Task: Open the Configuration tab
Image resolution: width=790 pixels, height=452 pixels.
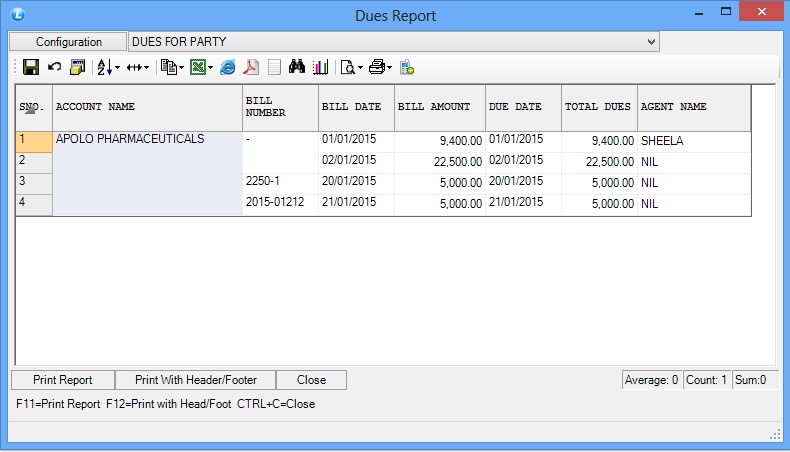Action: 69,42
